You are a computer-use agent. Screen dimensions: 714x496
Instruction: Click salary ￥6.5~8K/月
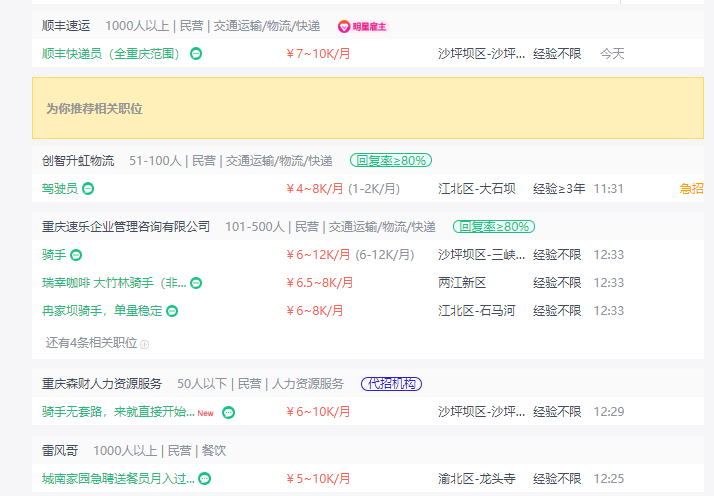coord(319,283)
